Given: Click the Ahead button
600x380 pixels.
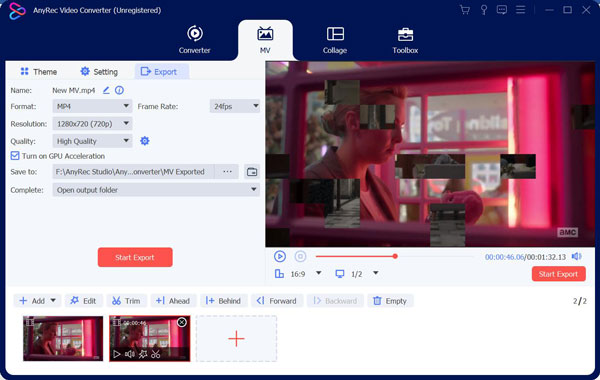Looking at the screenshot, I should [173, 301].
